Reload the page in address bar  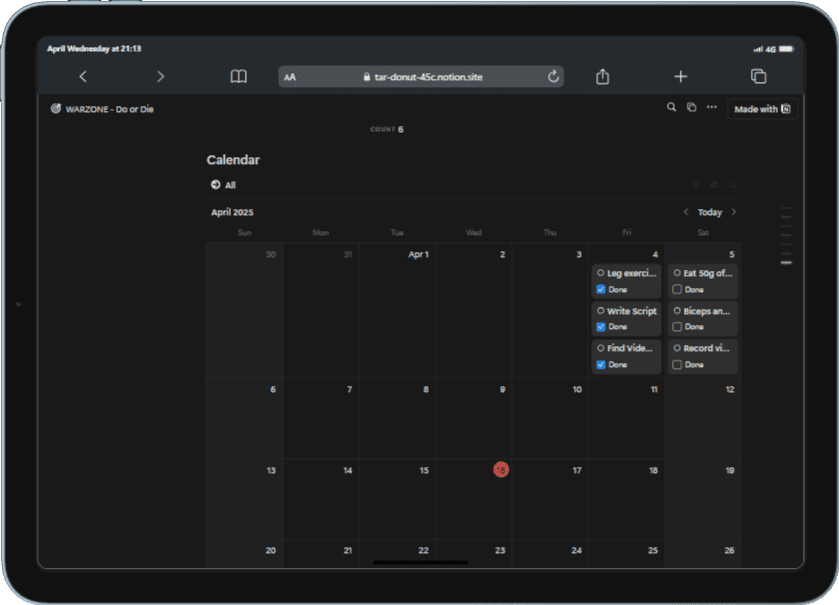[553, 76]
